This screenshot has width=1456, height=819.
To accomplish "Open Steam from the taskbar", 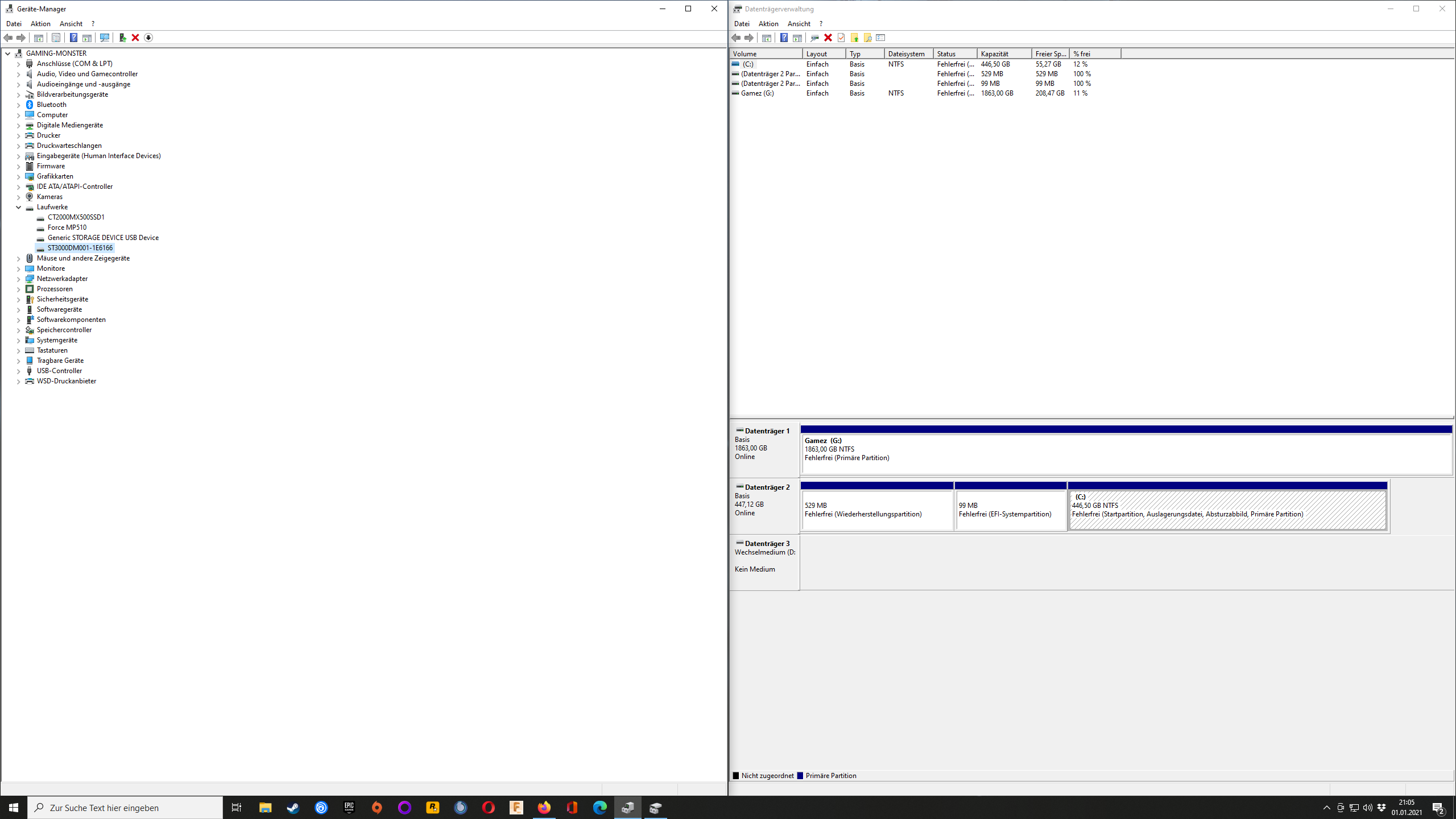I will (293, 808).
